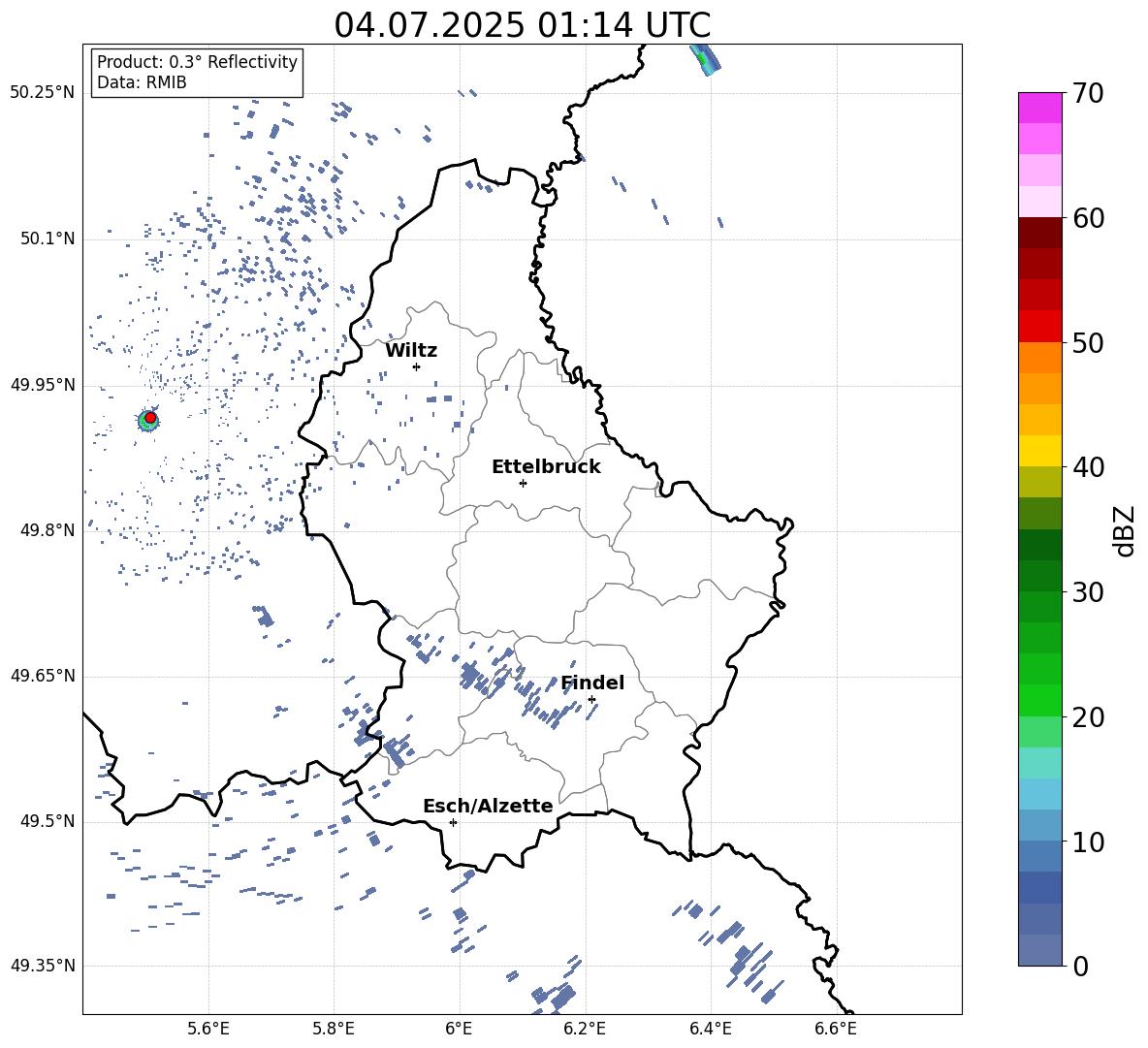
Task: Click the dBZ colorbar axis label
Action: pyautogui.click(x=1126, y=530)
